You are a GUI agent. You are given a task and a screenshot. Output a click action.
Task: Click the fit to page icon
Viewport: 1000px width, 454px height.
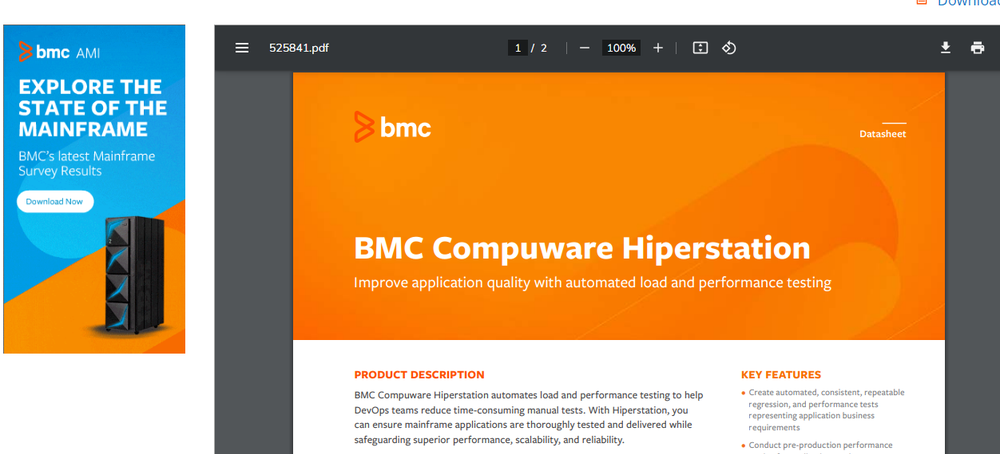coord(700,48)
